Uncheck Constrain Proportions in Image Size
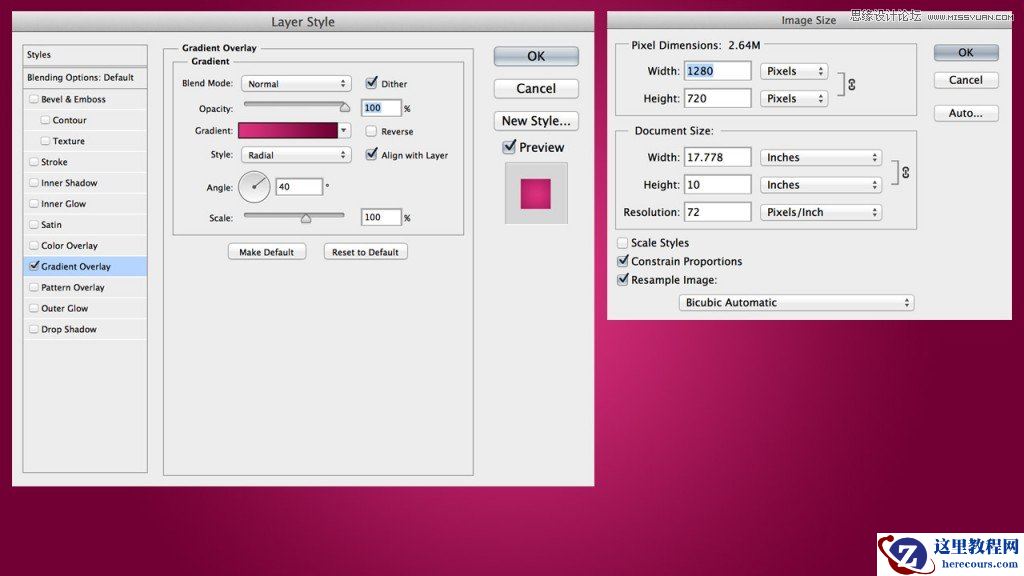The image size is (1024, 576). pyautogui.click(x=623, y=261)
